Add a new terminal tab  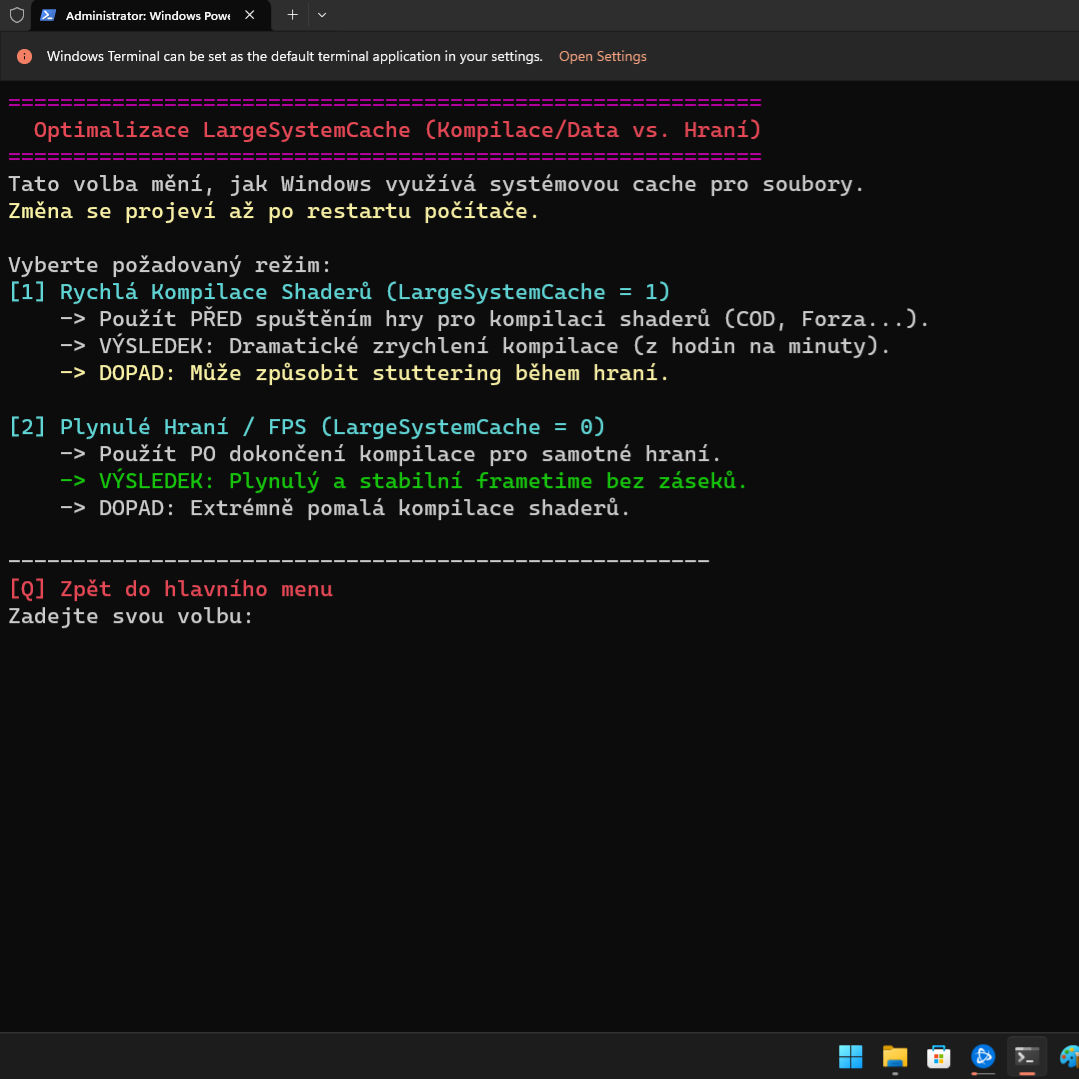point(292,15)
